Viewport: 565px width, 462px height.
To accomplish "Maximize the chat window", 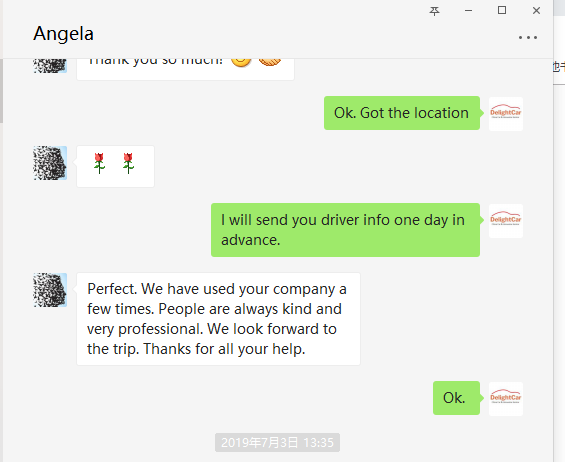I will [x=502, y=10].
